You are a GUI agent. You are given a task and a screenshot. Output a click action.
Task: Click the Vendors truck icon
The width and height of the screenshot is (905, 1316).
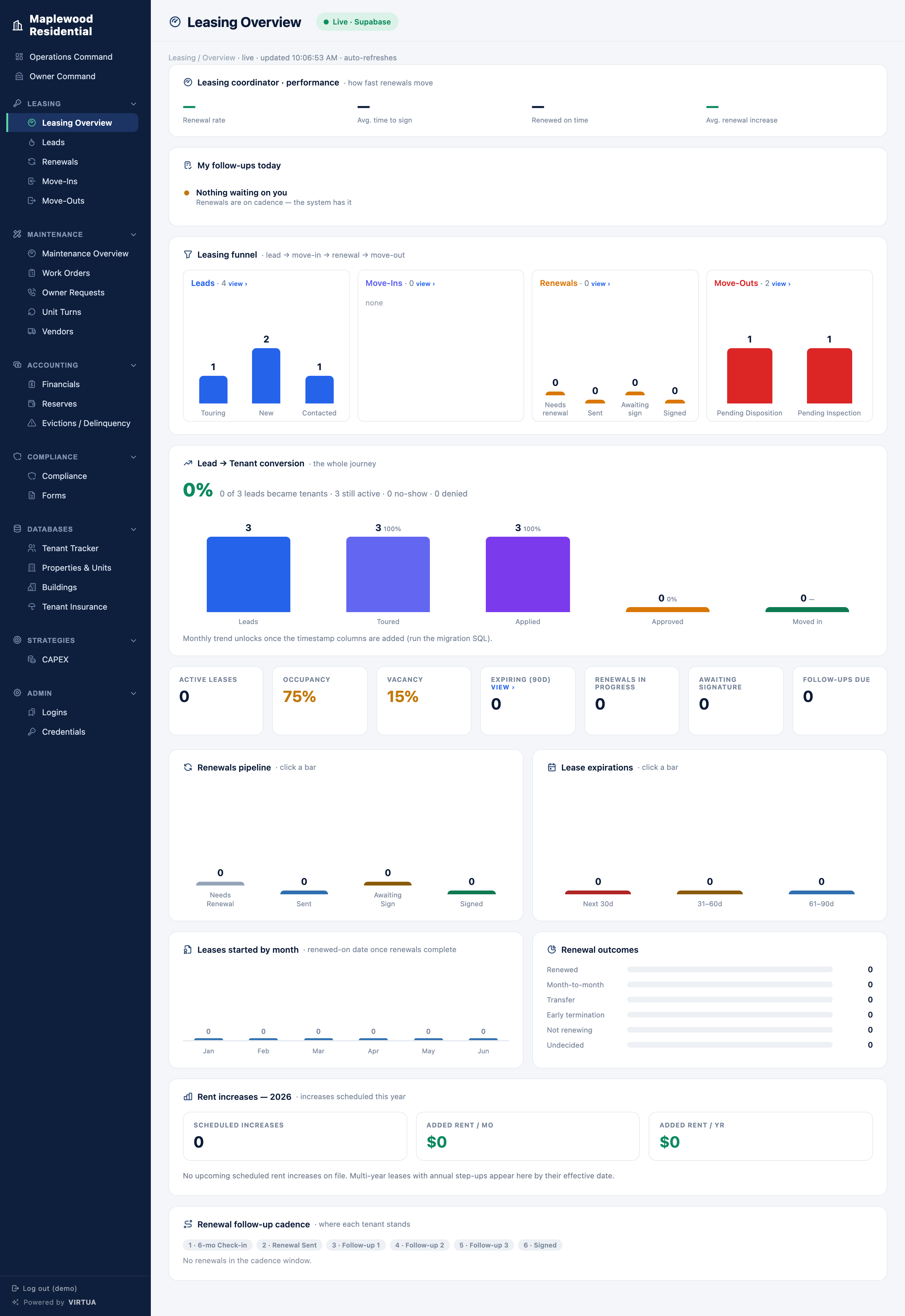point(32,331)
